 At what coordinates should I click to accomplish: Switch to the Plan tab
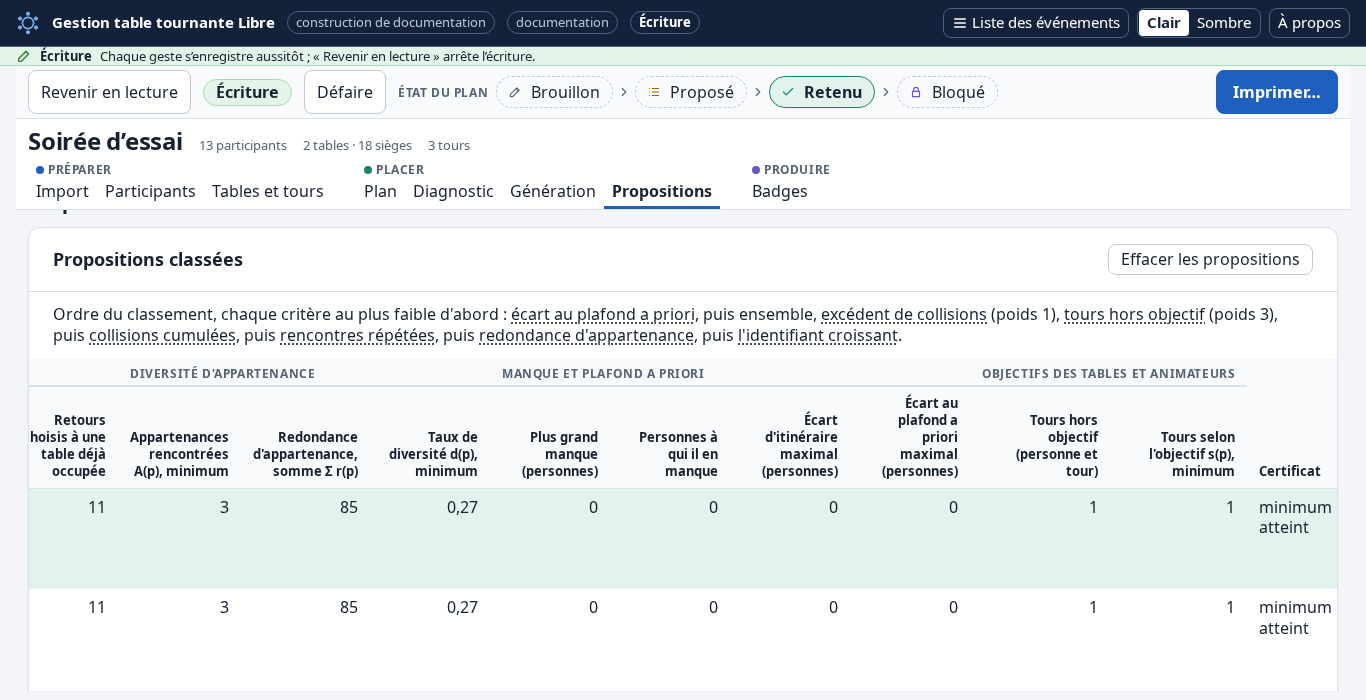click(380, 191)
